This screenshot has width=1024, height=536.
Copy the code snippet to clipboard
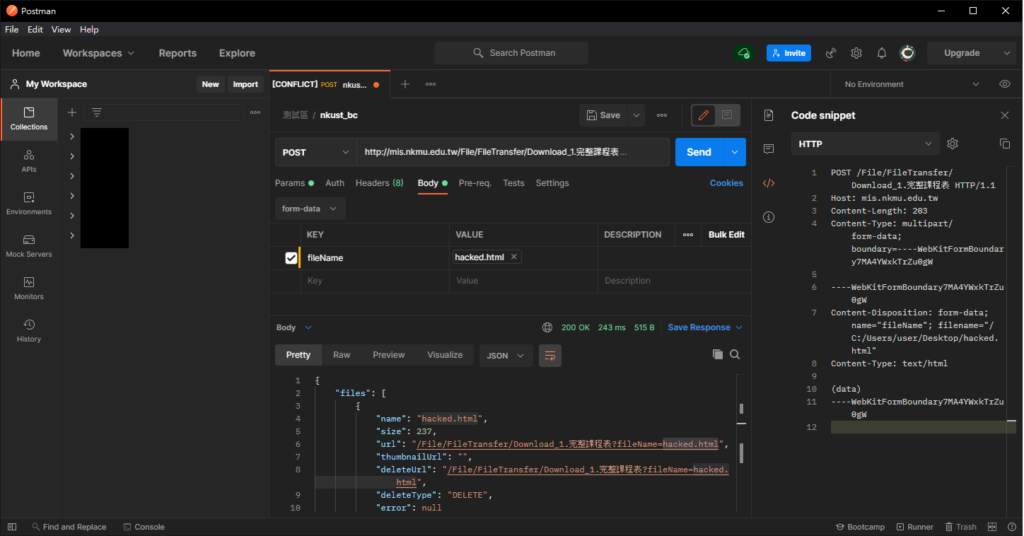tap(1004, 144)
